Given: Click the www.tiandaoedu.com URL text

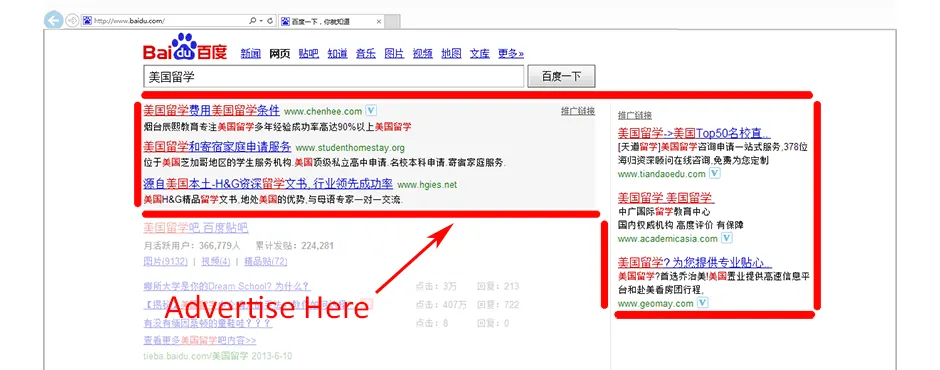Looking at the screenshot, I should (661, 174).
